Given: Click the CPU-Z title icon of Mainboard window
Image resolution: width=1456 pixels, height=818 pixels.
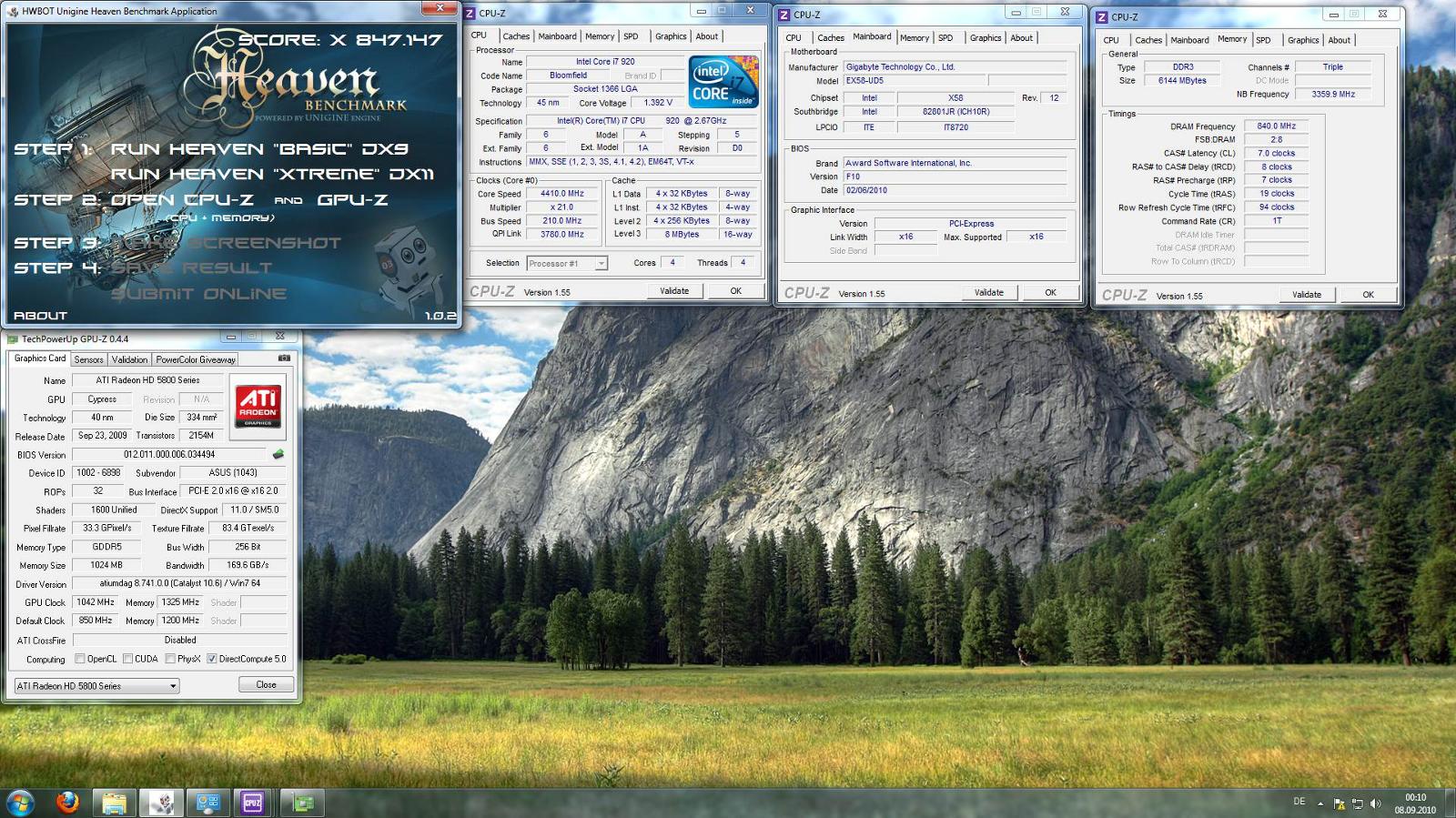Looking at the screenshot, I should (x=784, y=15).
